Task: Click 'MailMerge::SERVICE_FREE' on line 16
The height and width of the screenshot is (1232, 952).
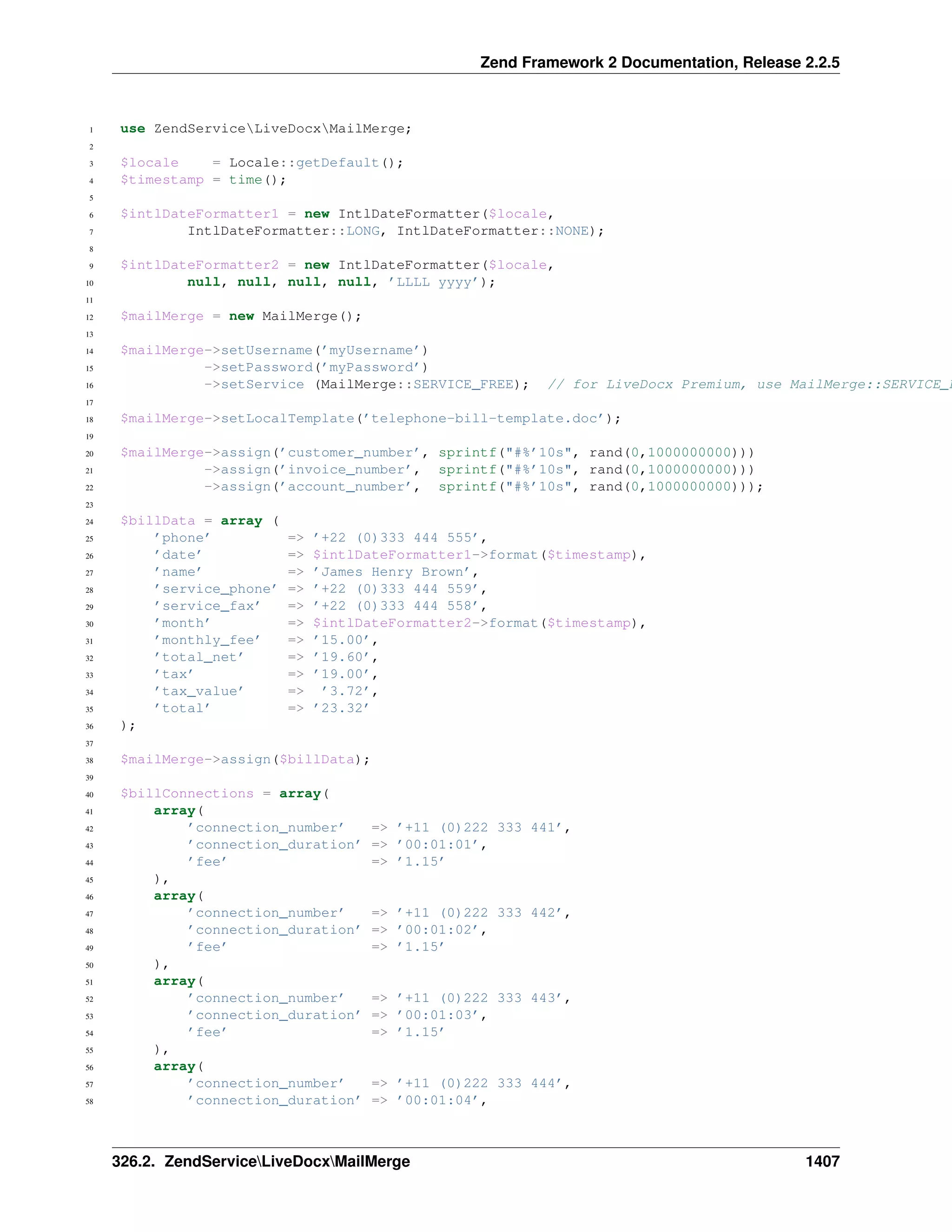Action: 417,384
